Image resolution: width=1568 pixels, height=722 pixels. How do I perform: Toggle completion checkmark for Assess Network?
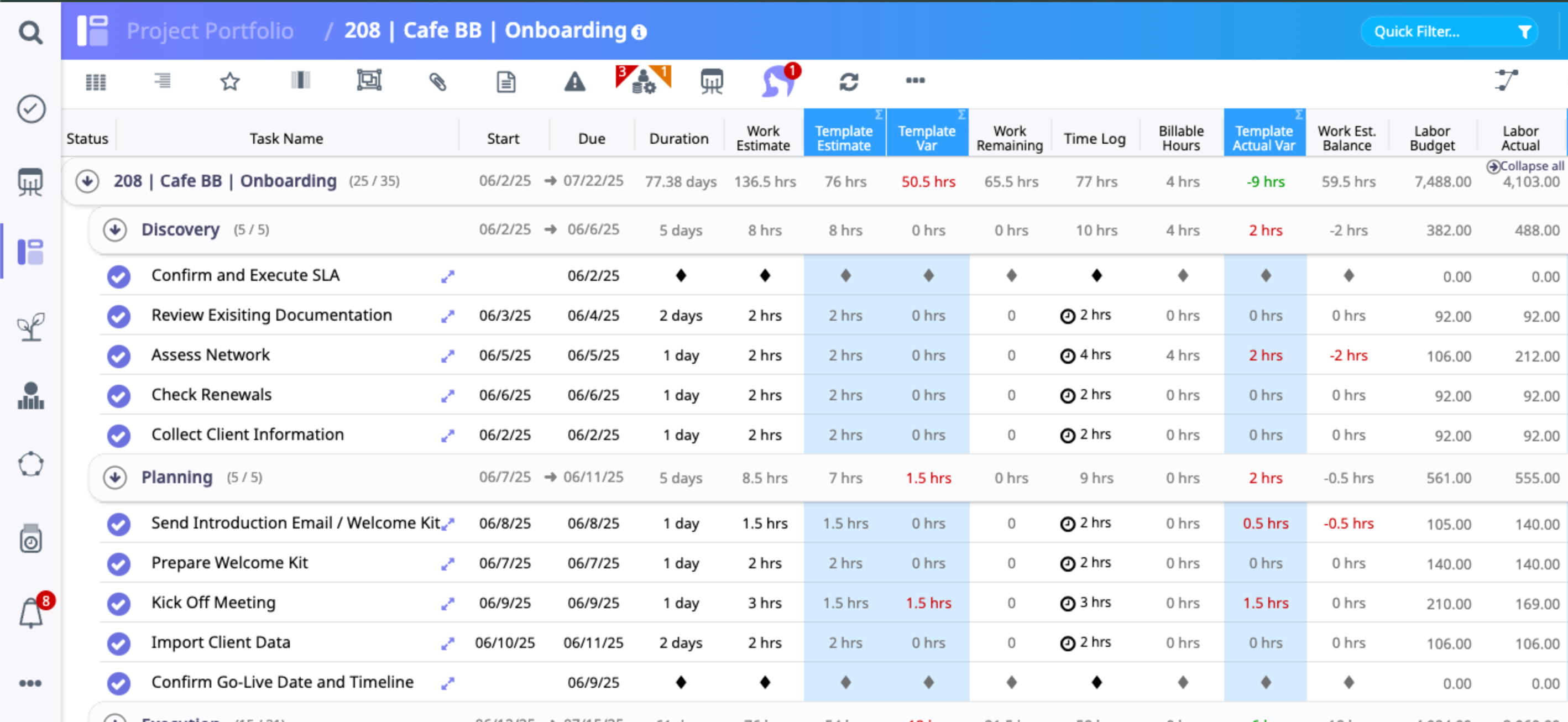tap(119, 355)
